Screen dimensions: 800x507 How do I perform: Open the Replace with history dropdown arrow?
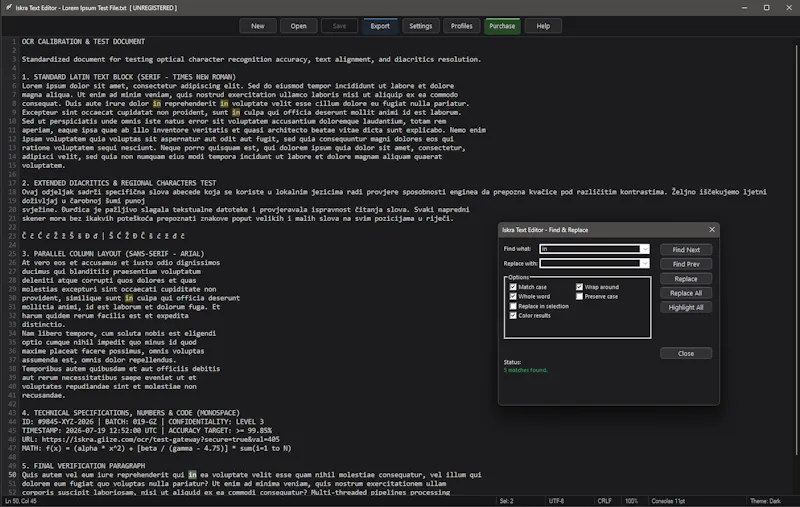coord(645,263)
